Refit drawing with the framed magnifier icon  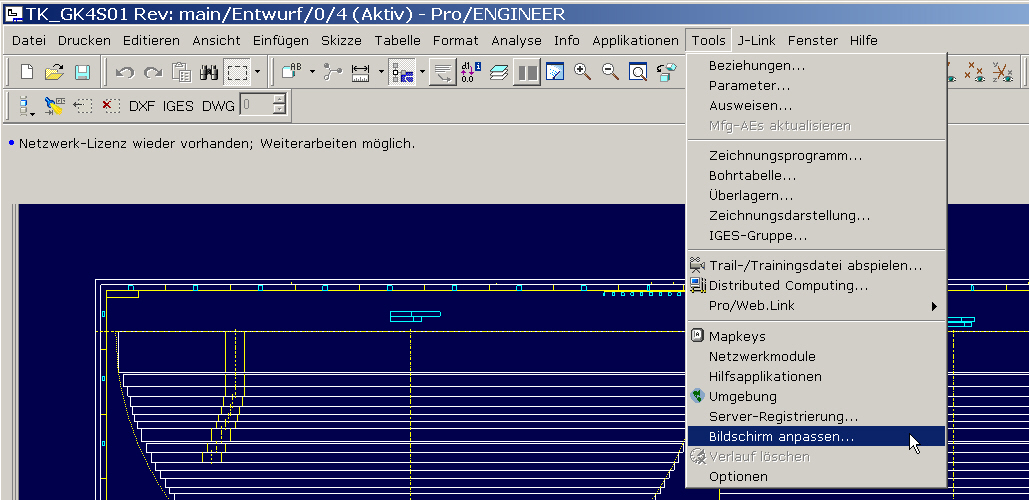pyautogui.click(x=639, y=72)
